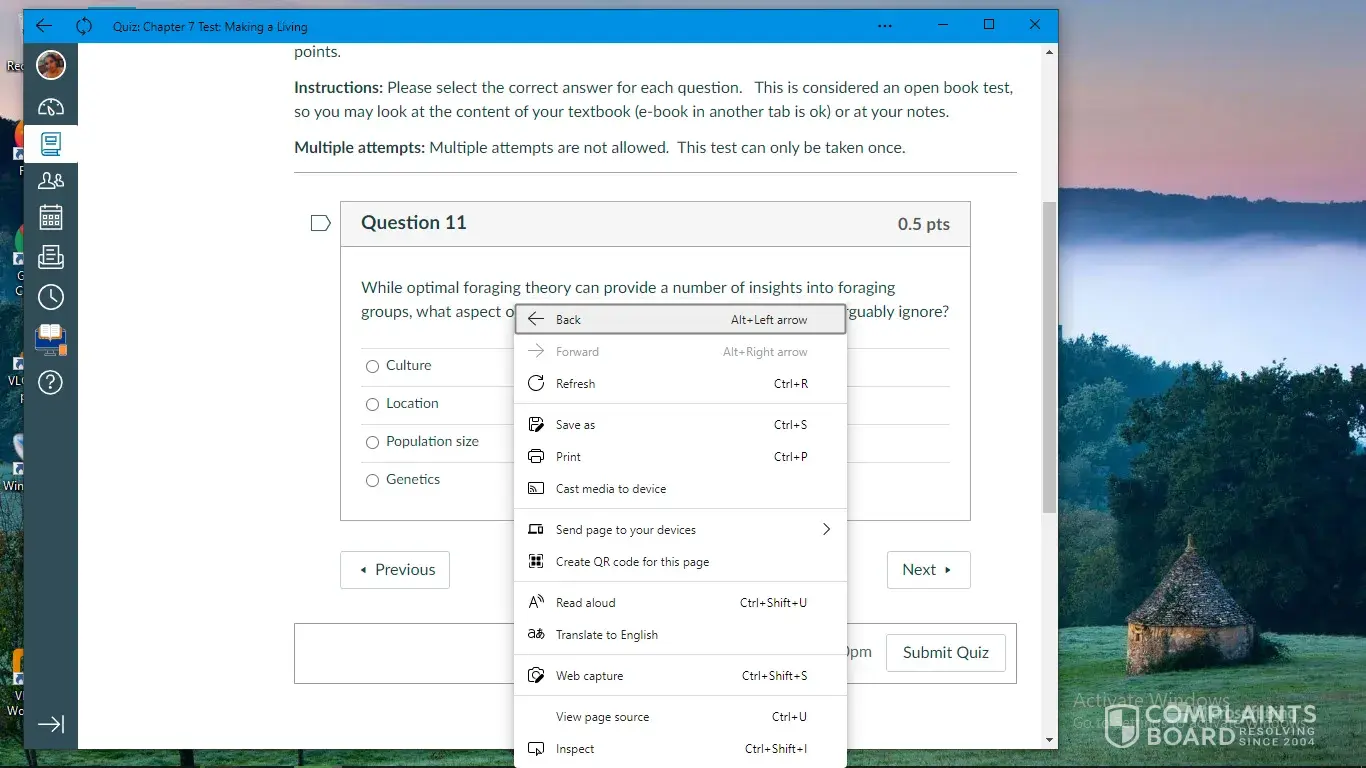Select the Location answer option

(373, 404)
